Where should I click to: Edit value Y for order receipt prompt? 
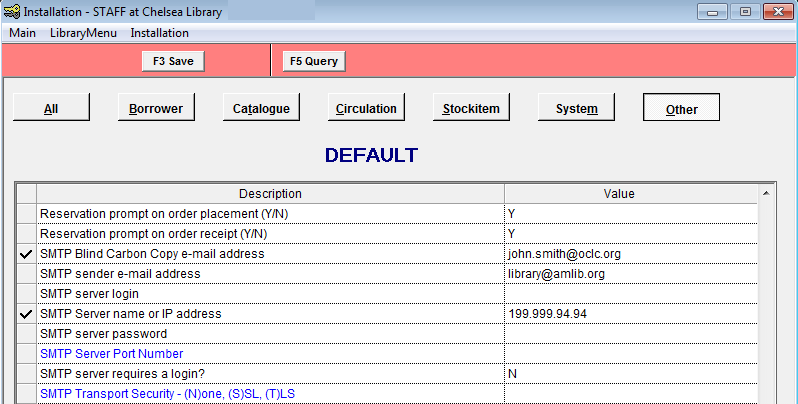[x=631, y=234]
